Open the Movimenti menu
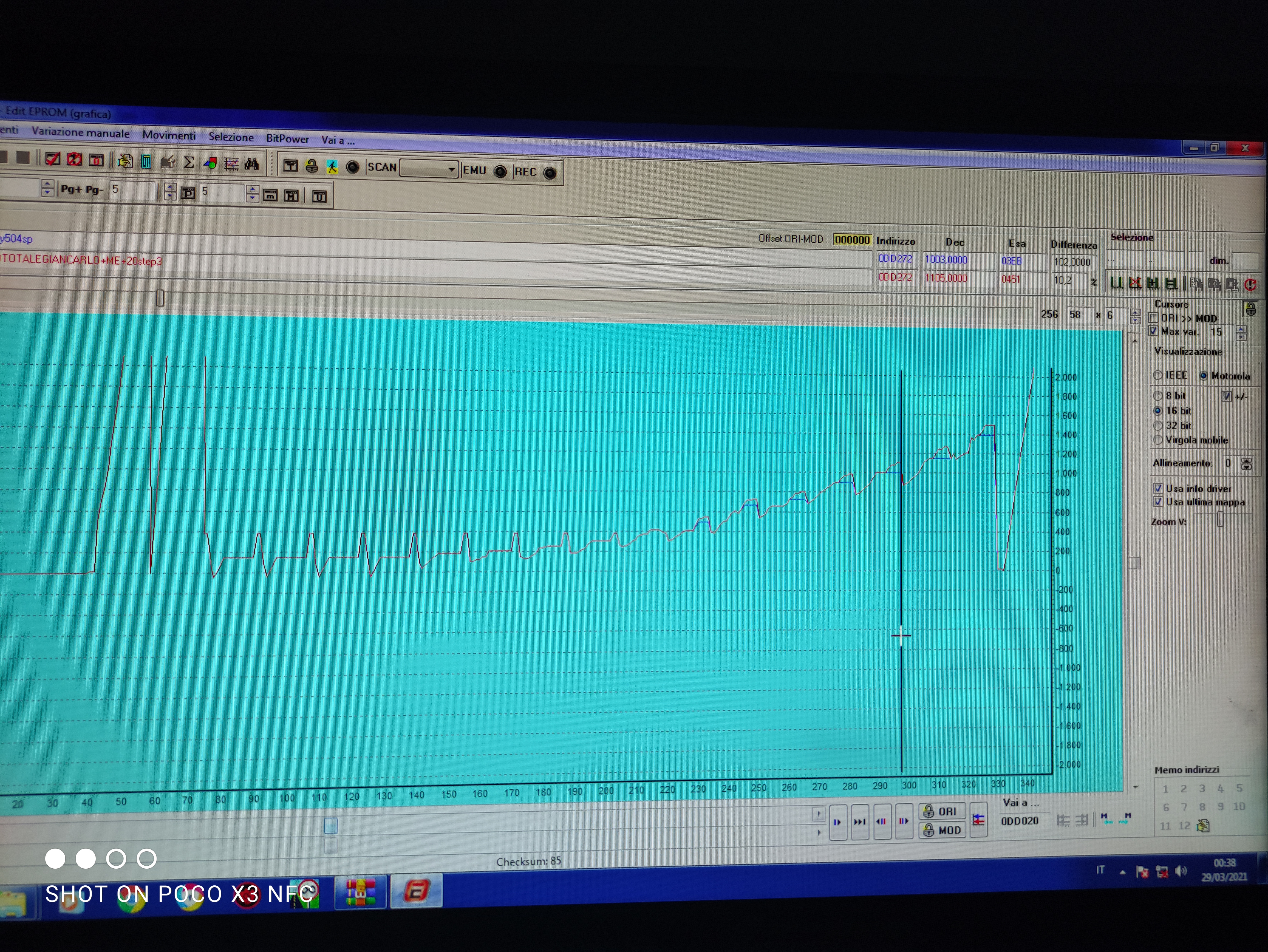Screen dimensions: 1268x952 169,135
